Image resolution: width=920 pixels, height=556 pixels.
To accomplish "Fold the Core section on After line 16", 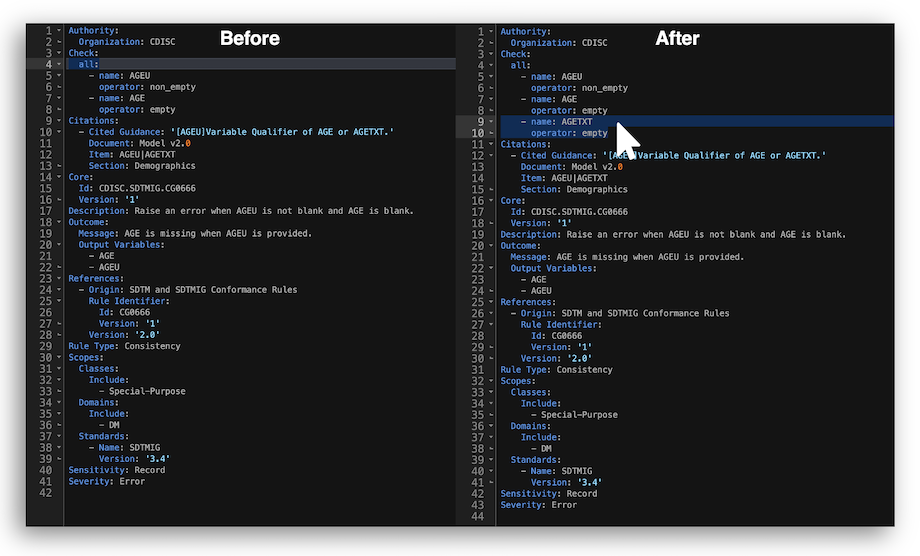I will tap(491, 201).
